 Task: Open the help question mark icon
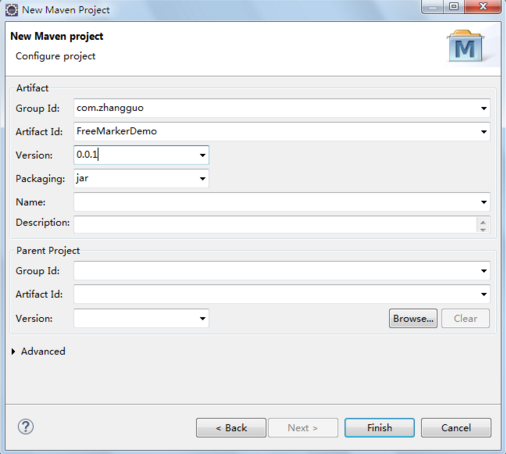pyautogui.click(x=26, y=427)
